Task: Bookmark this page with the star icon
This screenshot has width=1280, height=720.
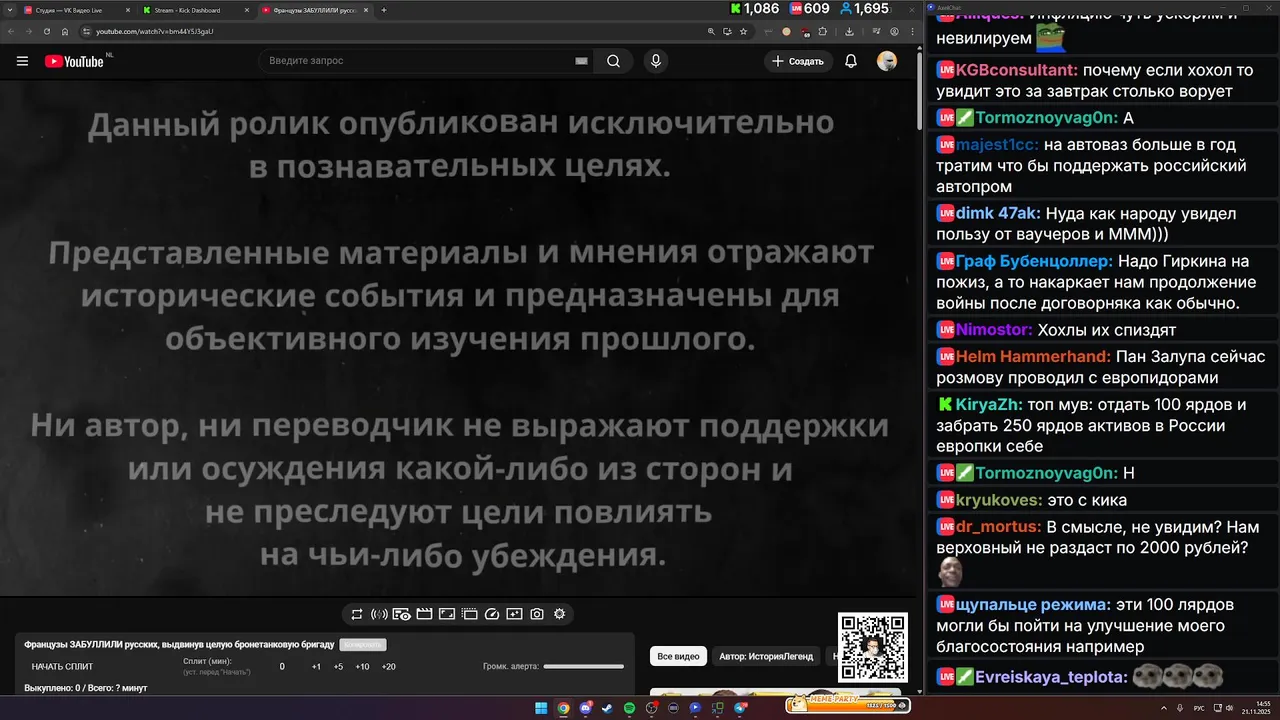Action: [743, 32]
